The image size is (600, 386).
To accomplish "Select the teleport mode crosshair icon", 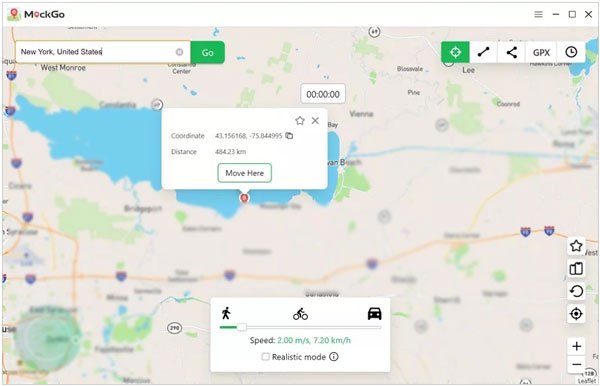I will (455, 52).
